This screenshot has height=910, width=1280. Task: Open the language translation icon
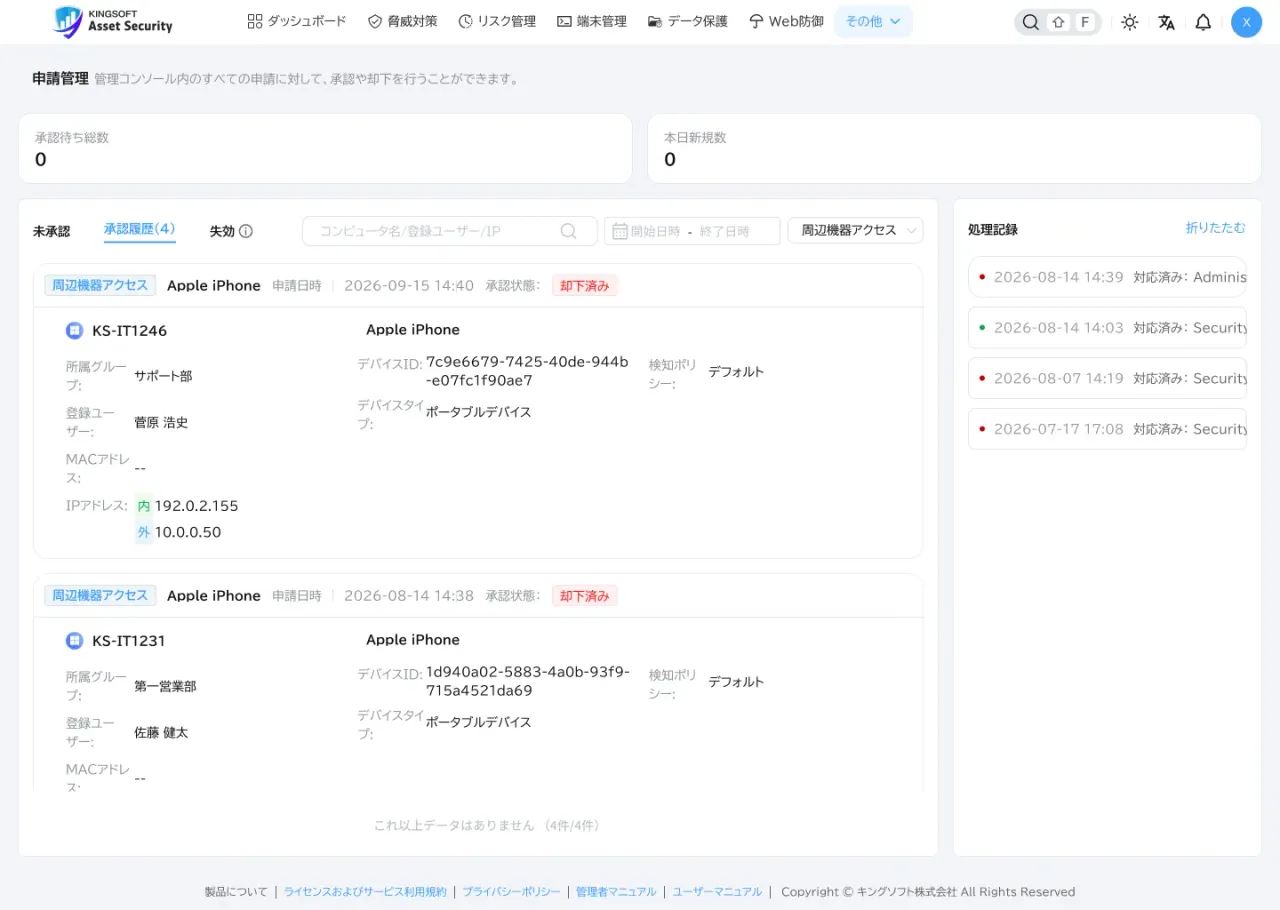pyautogui.click(x=1167, y=22)
